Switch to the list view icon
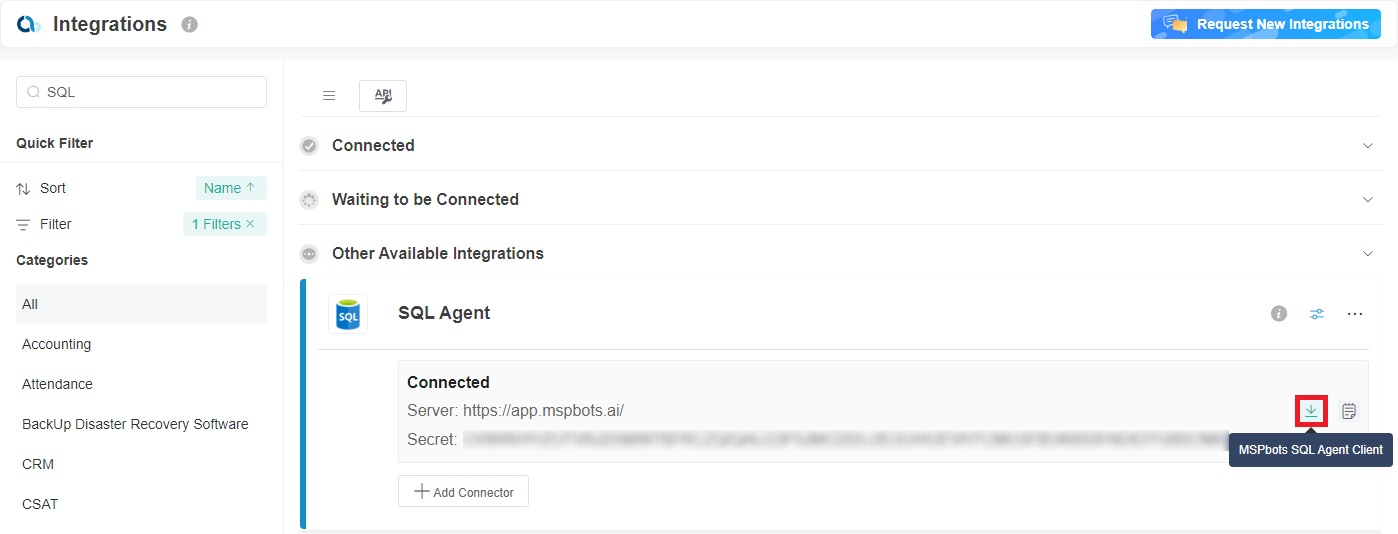1398x534 pixels. [x=329, y=96]
